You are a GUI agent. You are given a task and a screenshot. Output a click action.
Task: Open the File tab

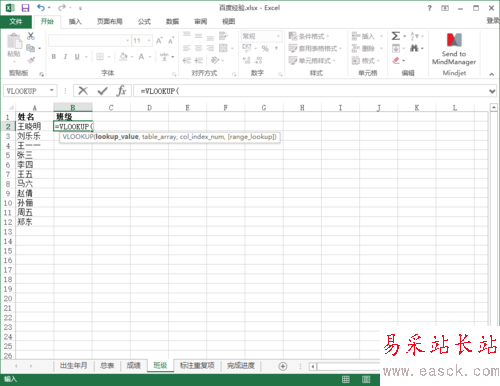pyautogui.click(x=16, y=22)
